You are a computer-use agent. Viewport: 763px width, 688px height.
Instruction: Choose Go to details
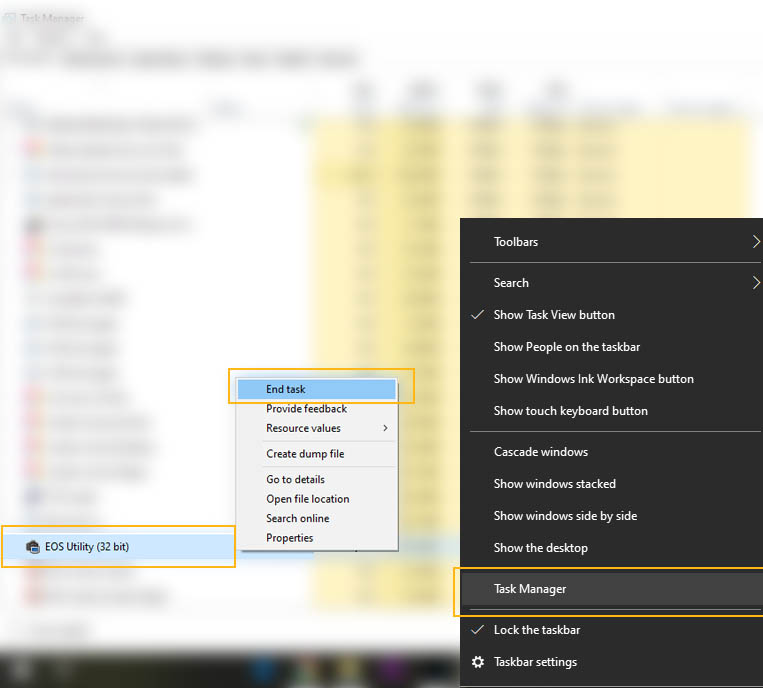[x=317, y=479]
